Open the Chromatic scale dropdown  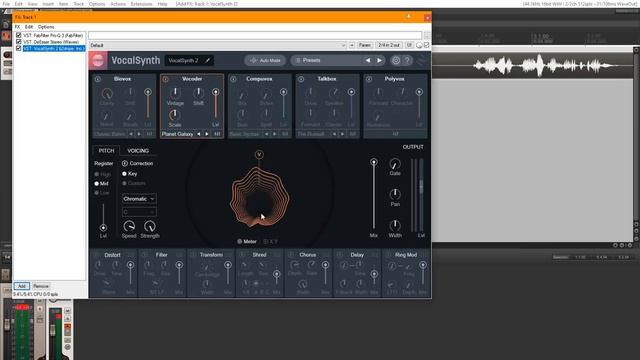click(139, 199)
